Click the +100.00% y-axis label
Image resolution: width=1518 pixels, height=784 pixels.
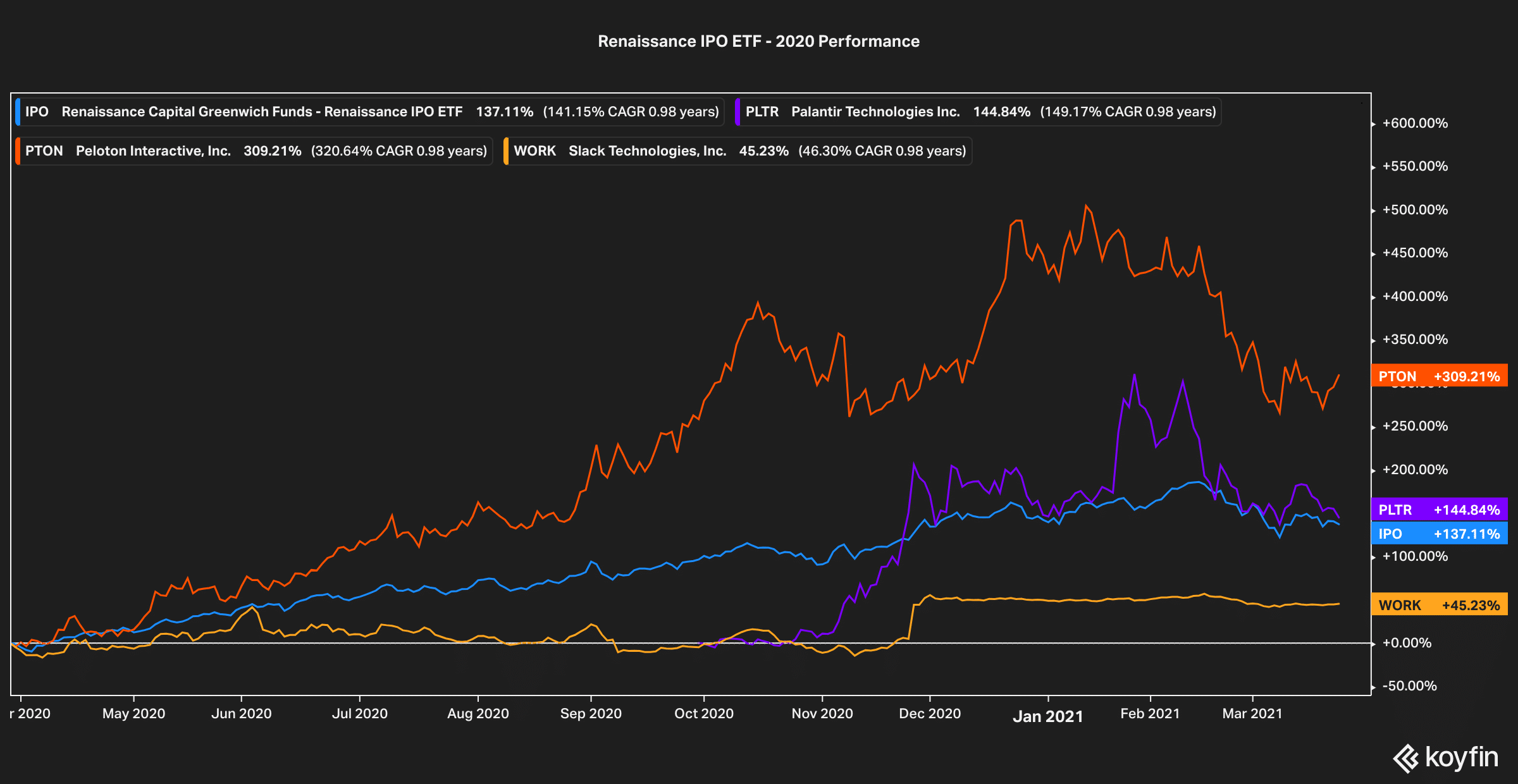[1415, 556]
